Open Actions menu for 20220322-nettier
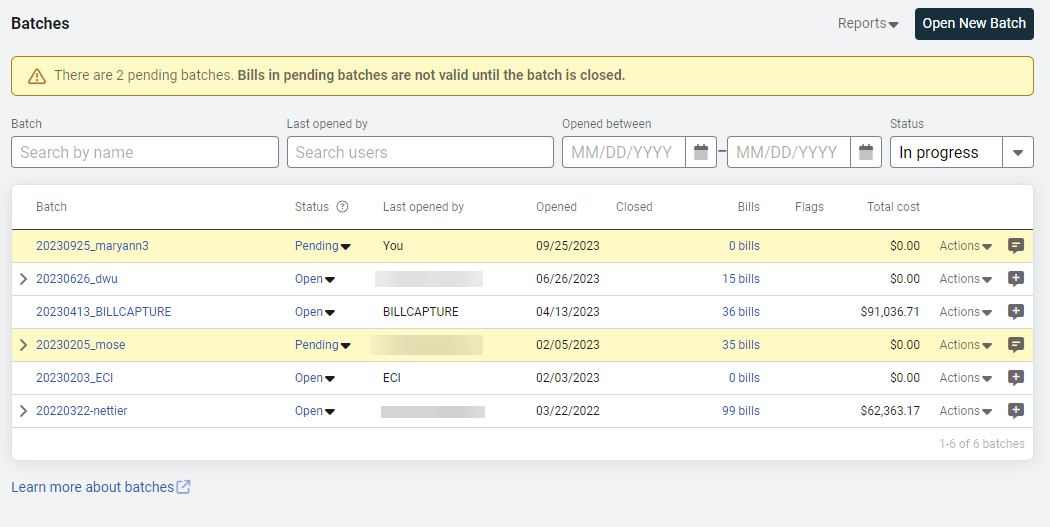Image resolution: width=1050 pixels, height=527 pixels. click(966, 410)
